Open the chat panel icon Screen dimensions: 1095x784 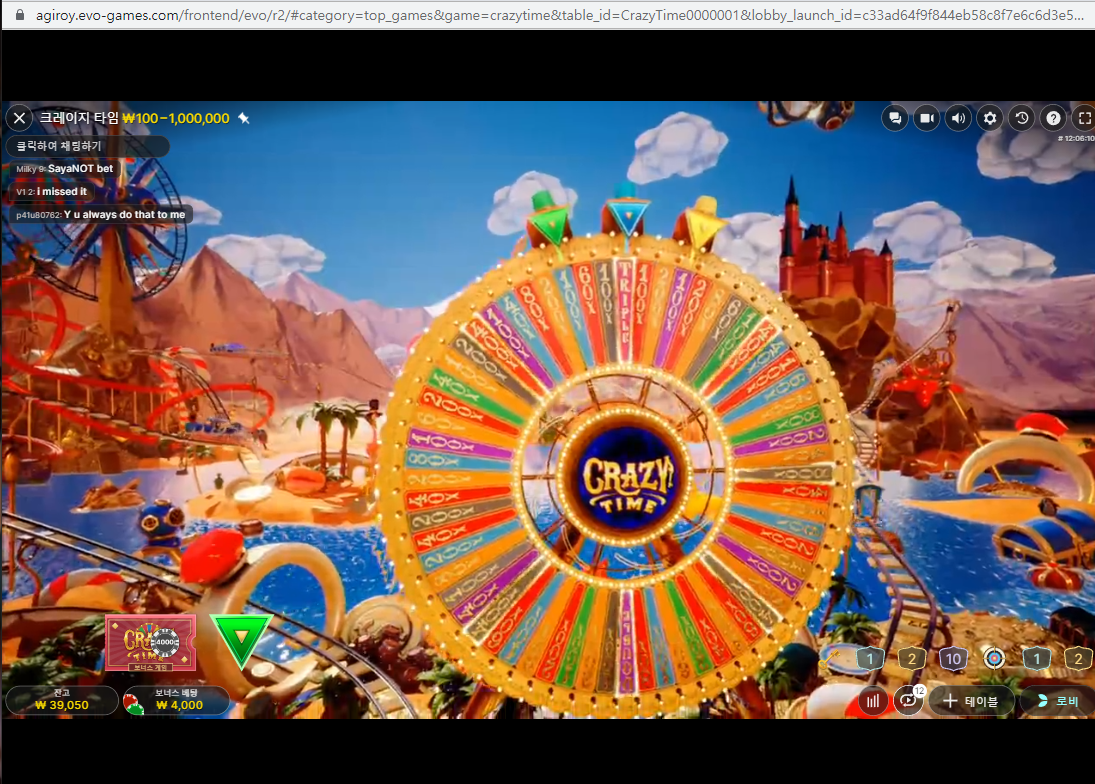point(895,119)
